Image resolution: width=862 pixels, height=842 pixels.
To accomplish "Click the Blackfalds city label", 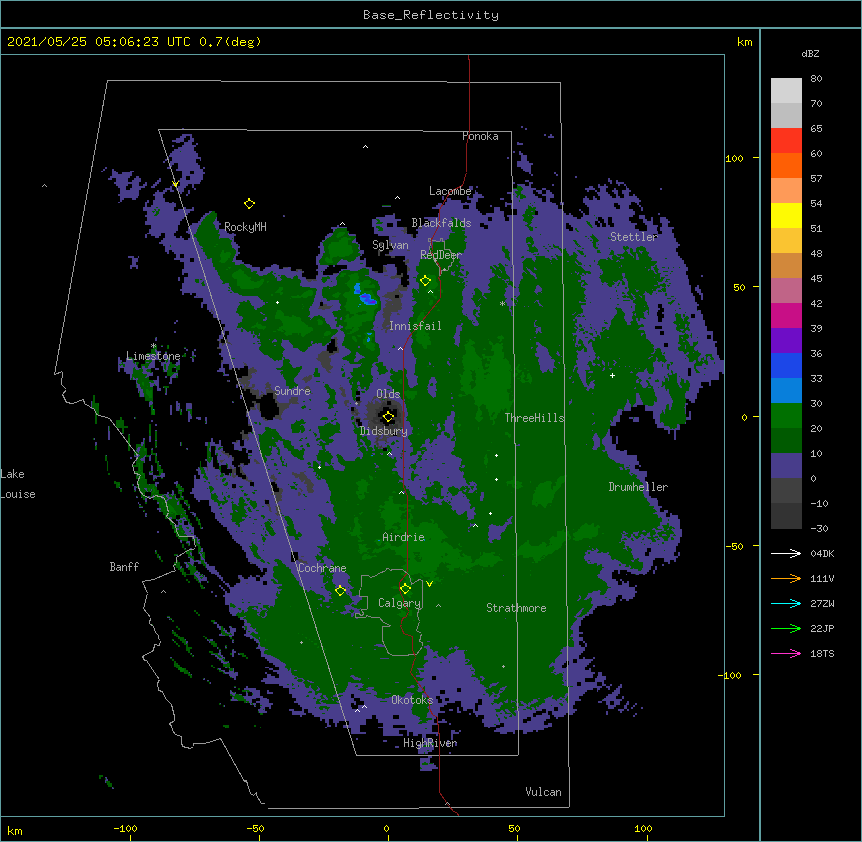I will [x=441, y=223].
